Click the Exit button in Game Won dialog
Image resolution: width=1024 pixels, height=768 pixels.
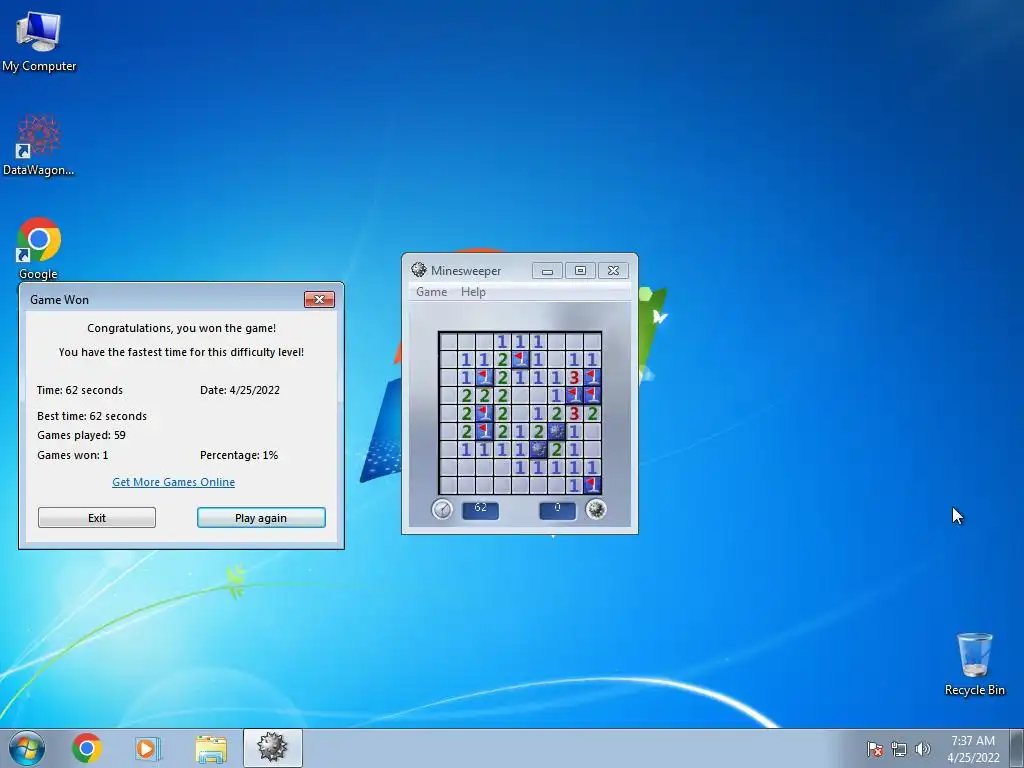97,518
